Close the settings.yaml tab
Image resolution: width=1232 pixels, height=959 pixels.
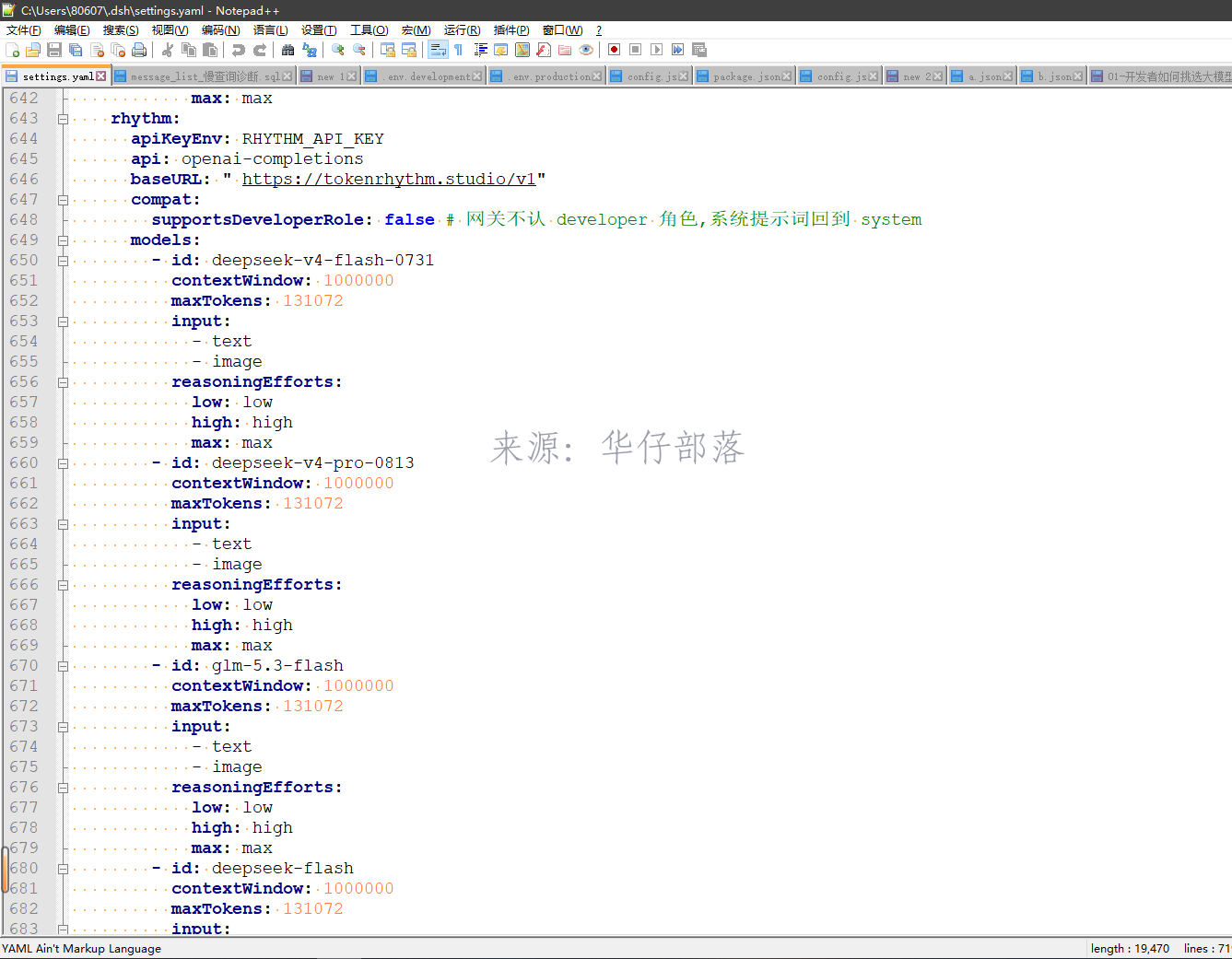coord(101,76)
